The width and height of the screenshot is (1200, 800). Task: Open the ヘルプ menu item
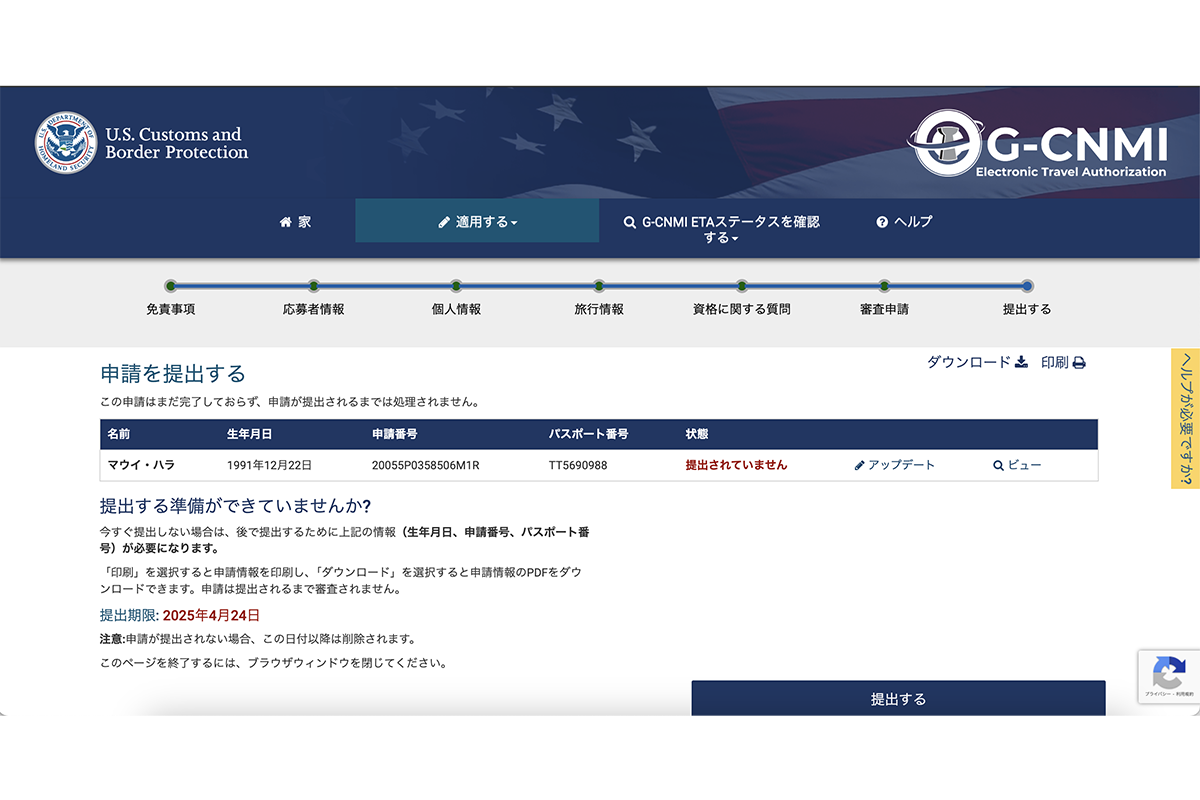(903, 222)
